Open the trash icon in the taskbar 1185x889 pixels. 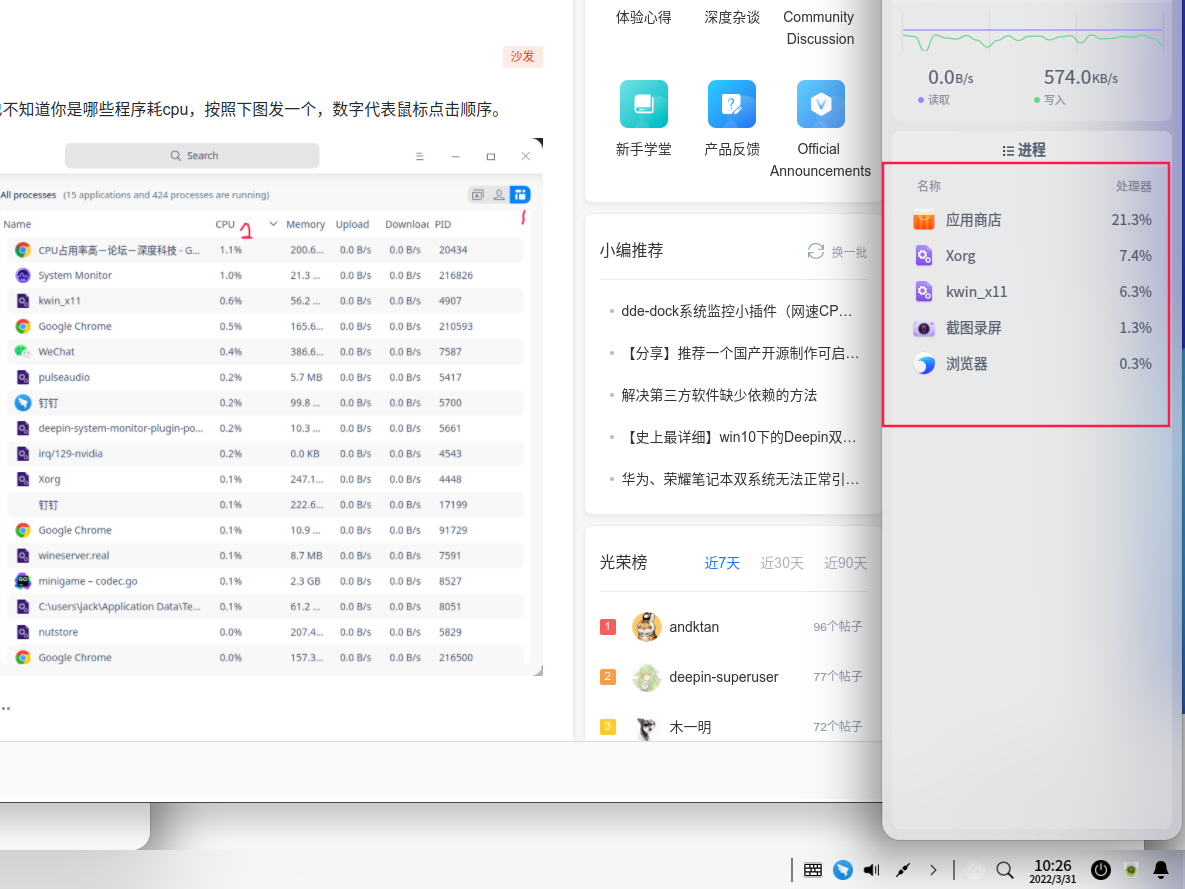(x=1131, y=870)
